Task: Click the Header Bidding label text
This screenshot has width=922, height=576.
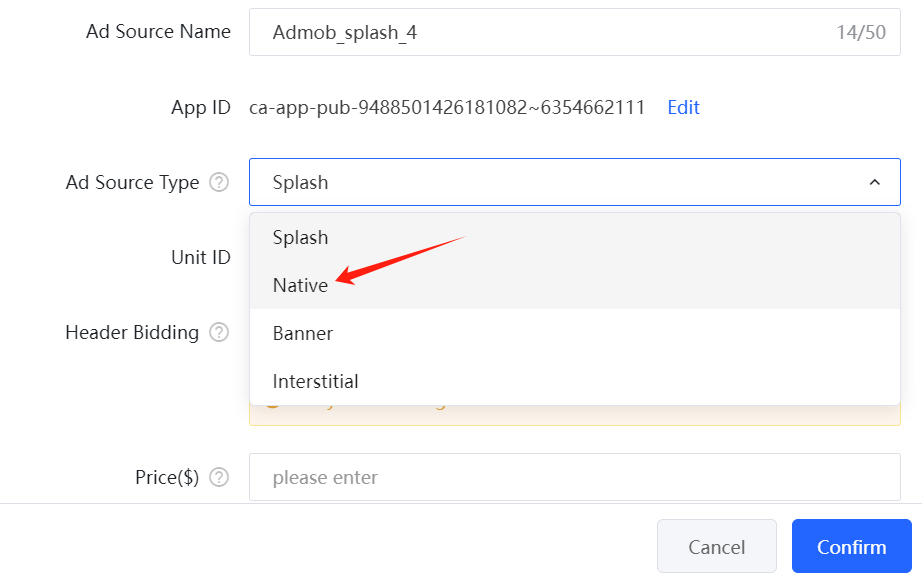Action: click(132, 333)
